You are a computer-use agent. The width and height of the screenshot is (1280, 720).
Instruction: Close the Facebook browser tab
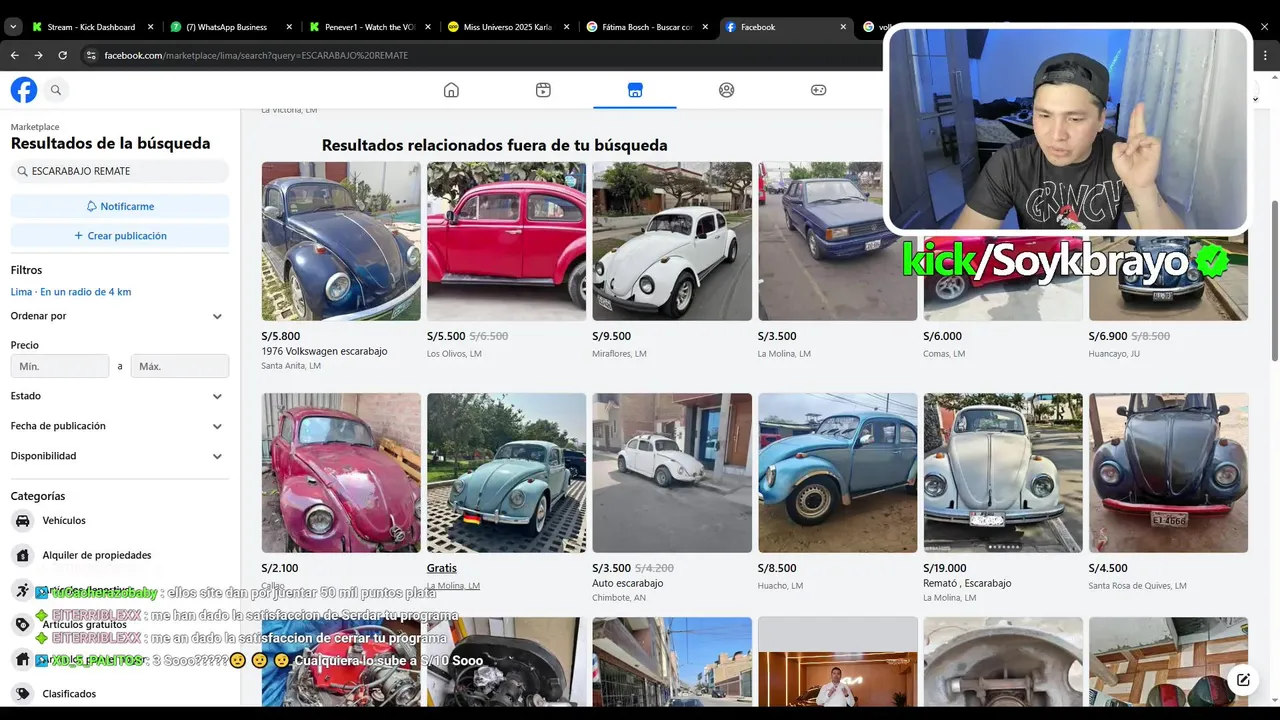[842, 27]
